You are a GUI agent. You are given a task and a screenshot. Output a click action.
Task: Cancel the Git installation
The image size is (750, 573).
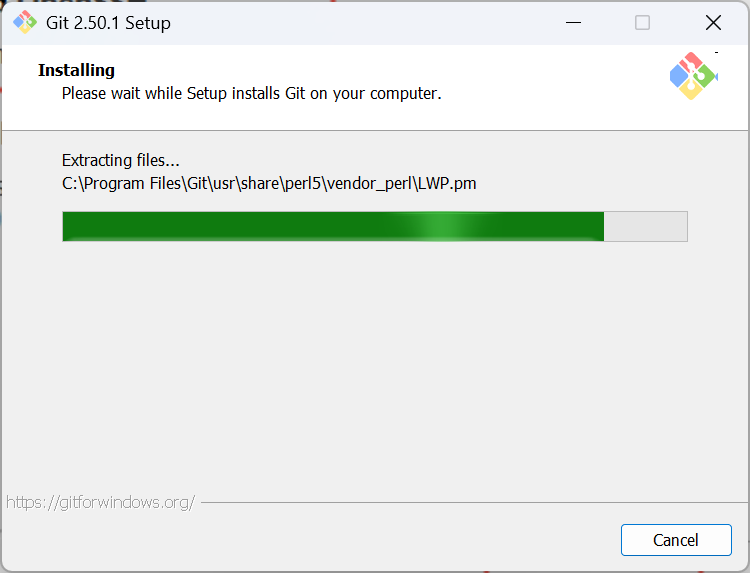click(676, 540)
